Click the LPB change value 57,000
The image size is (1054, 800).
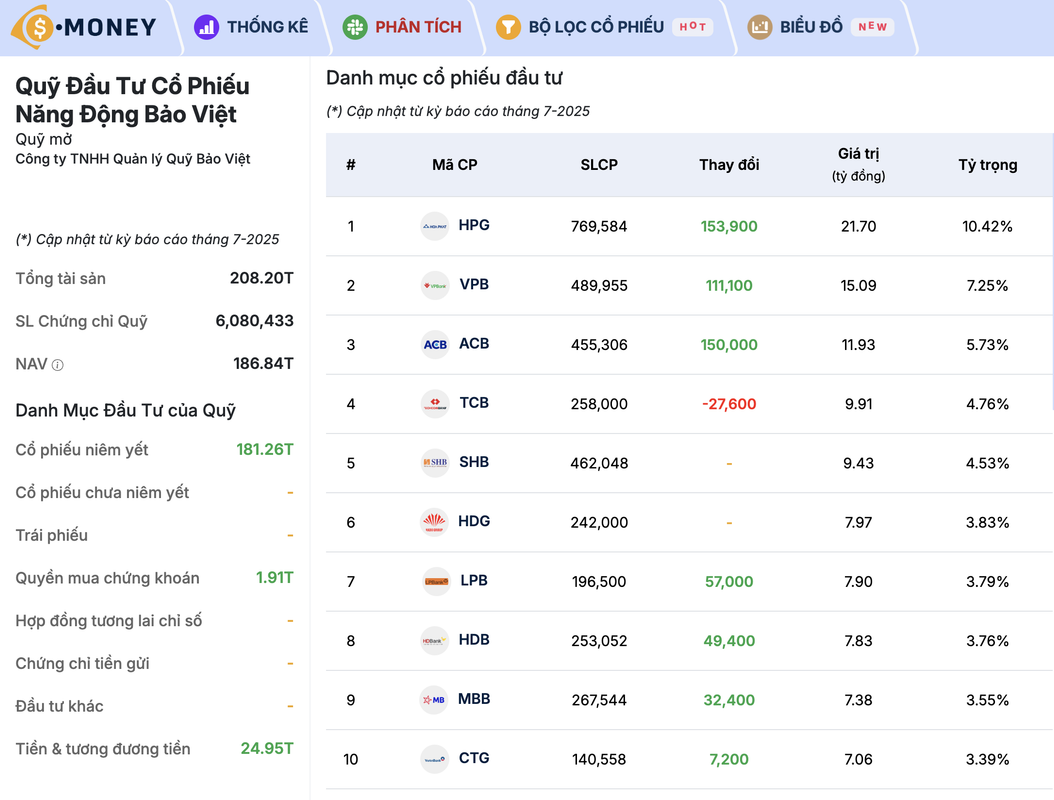[729, 582]
